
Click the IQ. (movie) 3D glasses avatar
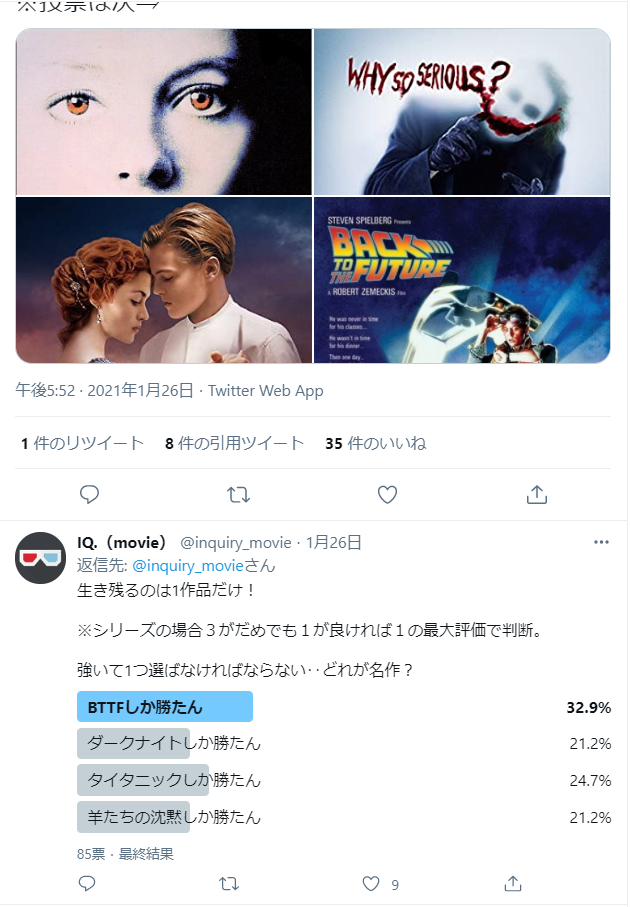pyautogui.click(x=40, y=558)
